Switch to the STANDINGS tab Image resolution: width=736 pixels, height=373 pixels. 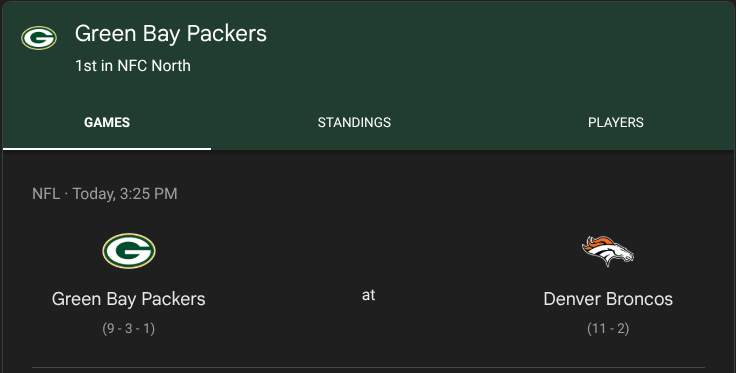354,122
